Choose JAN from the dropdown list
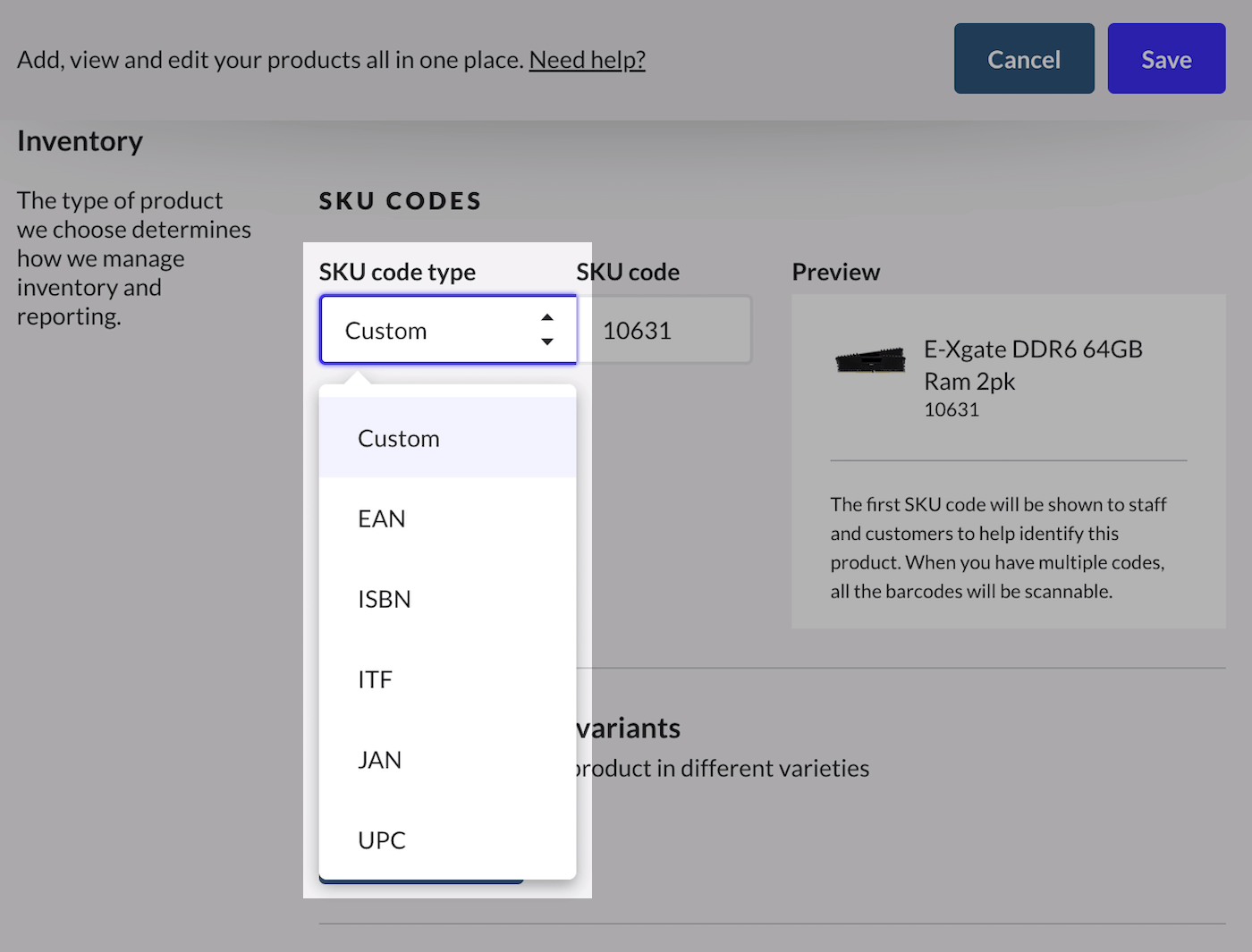 click(380, 759)
